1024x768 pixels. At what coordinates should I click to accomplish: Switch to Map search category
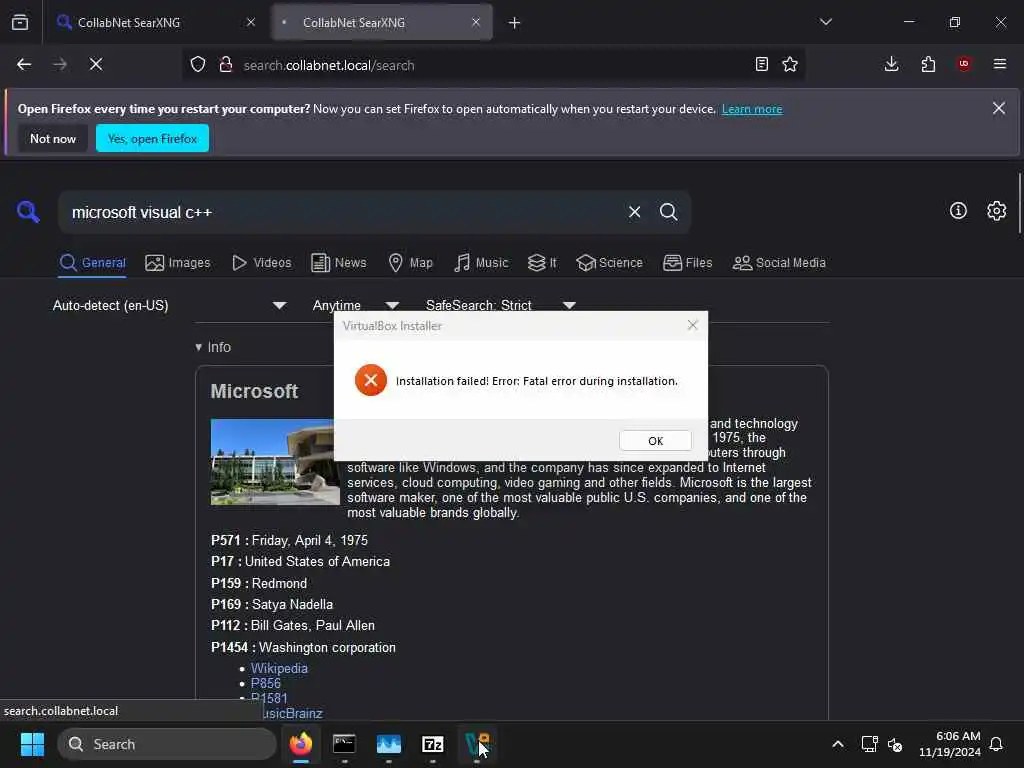point(411,263)
